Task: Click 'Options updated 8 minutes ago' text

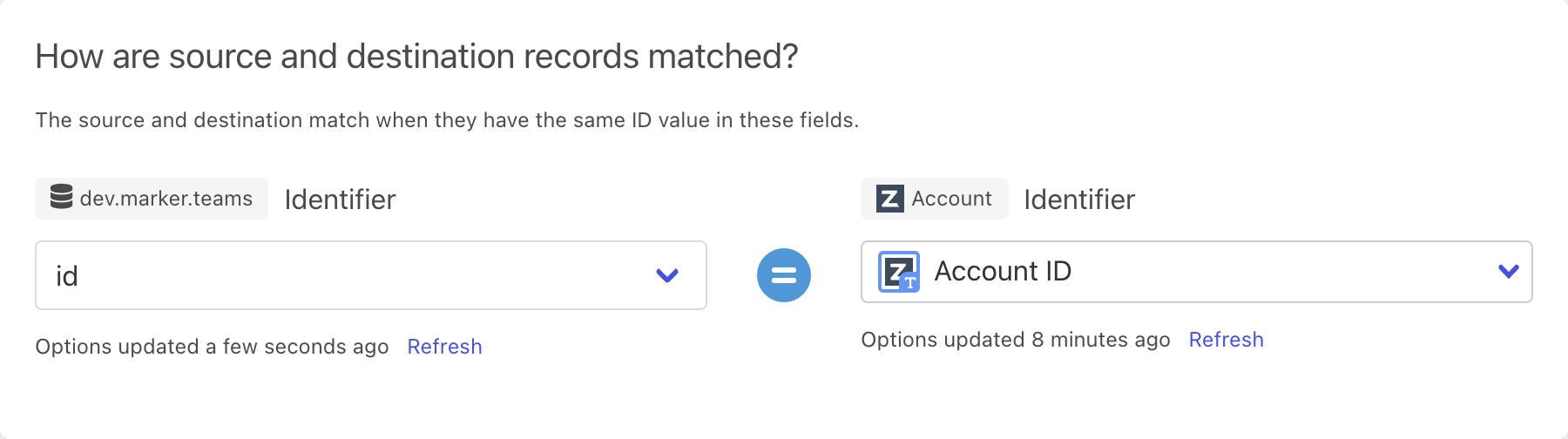Action: click(1015, 340)
